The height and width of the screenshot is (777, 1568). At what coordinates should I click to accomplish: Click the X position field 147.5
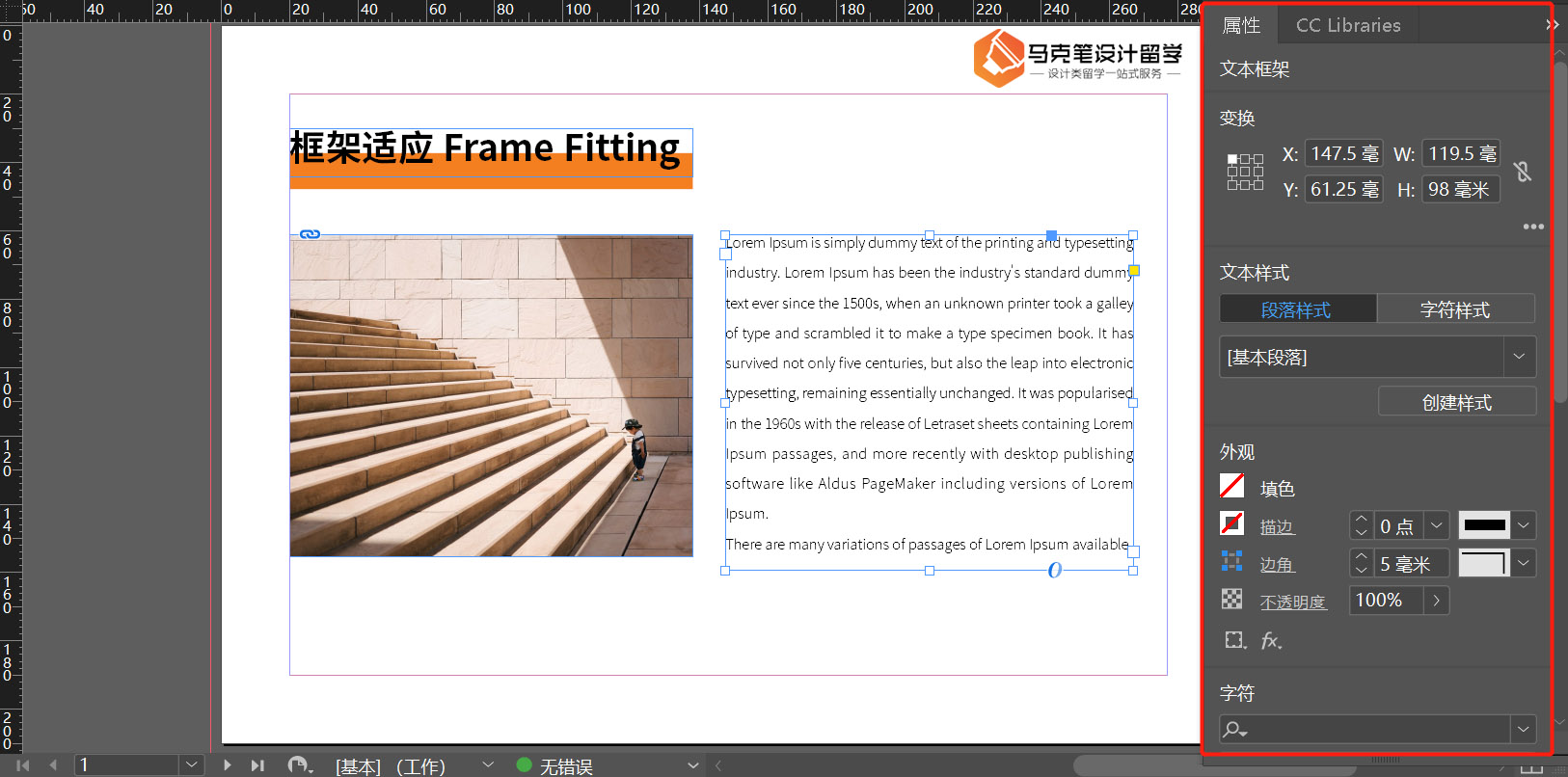point(1344,153)
